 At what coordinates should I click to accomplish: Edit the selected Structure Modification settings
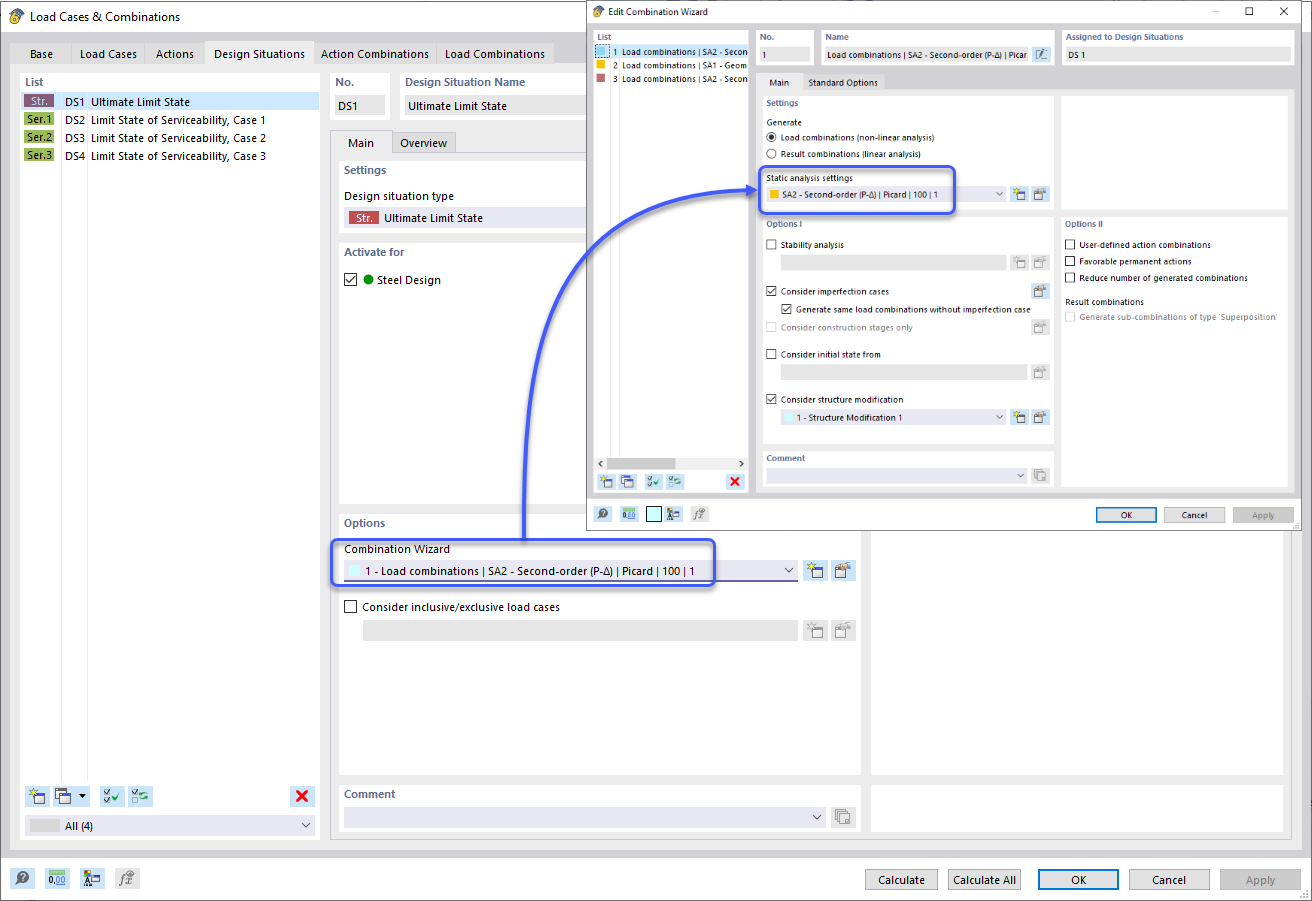click(1040, 417)
